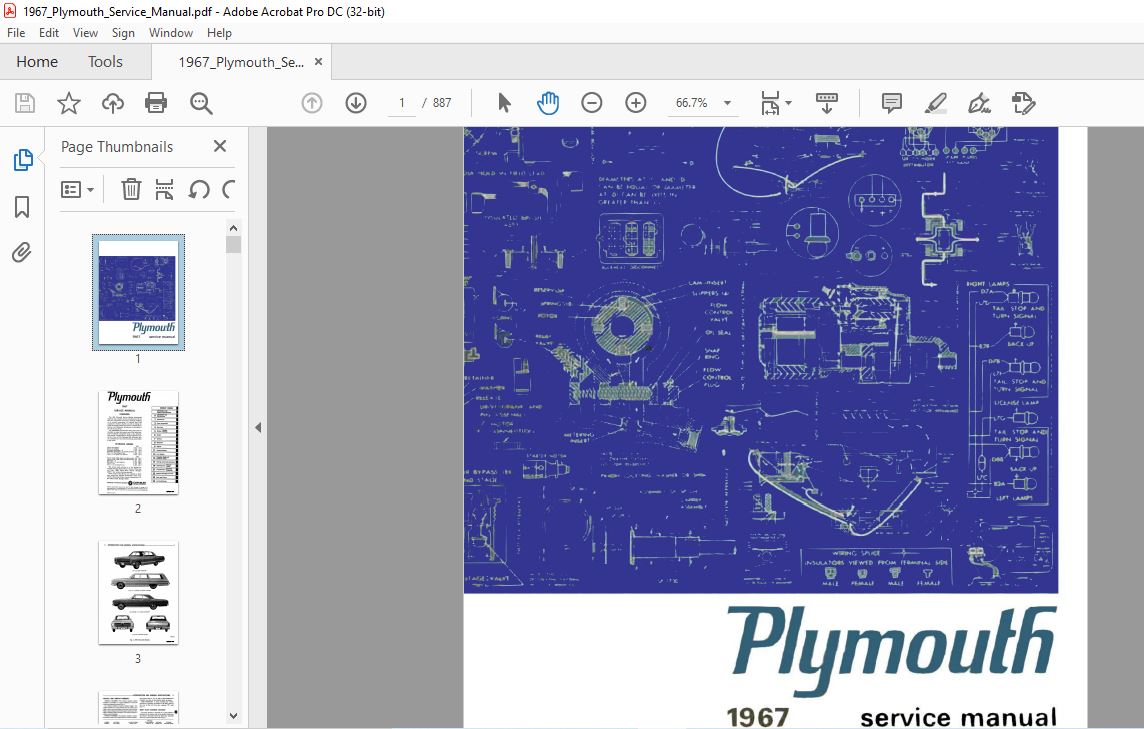Screen dimensions: 1144x729
Task: Show the Page Thumbnails sidebar icon
Action: click(x=23, y=160)
